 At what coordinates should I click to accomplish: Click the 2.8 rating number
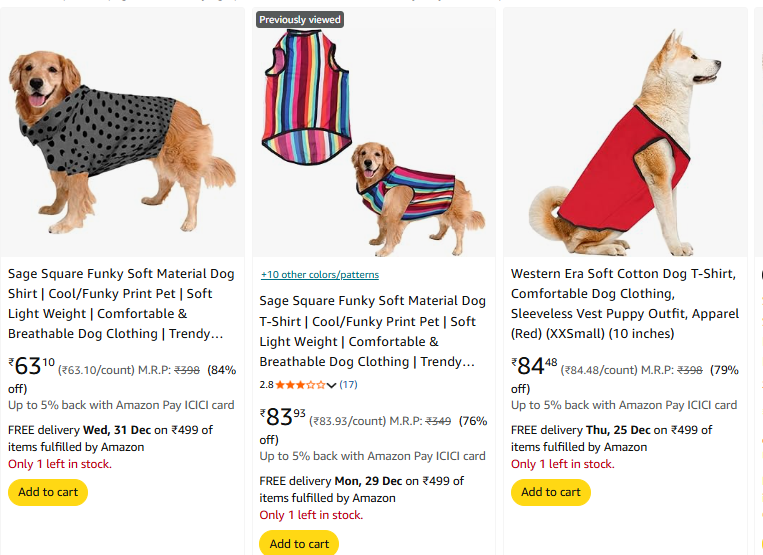pyautogui.click(x=266, y=384)
